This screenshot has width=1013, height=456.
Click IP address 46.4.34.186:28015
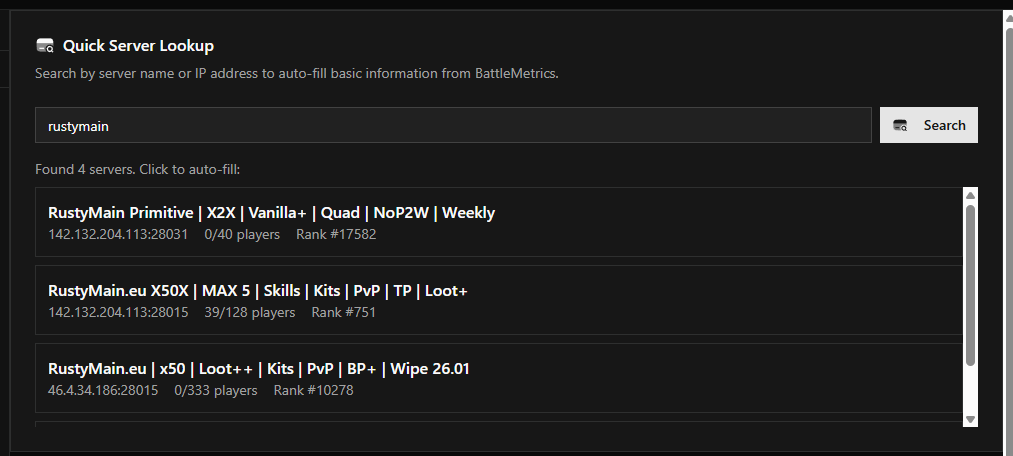(x=103, y=390)
